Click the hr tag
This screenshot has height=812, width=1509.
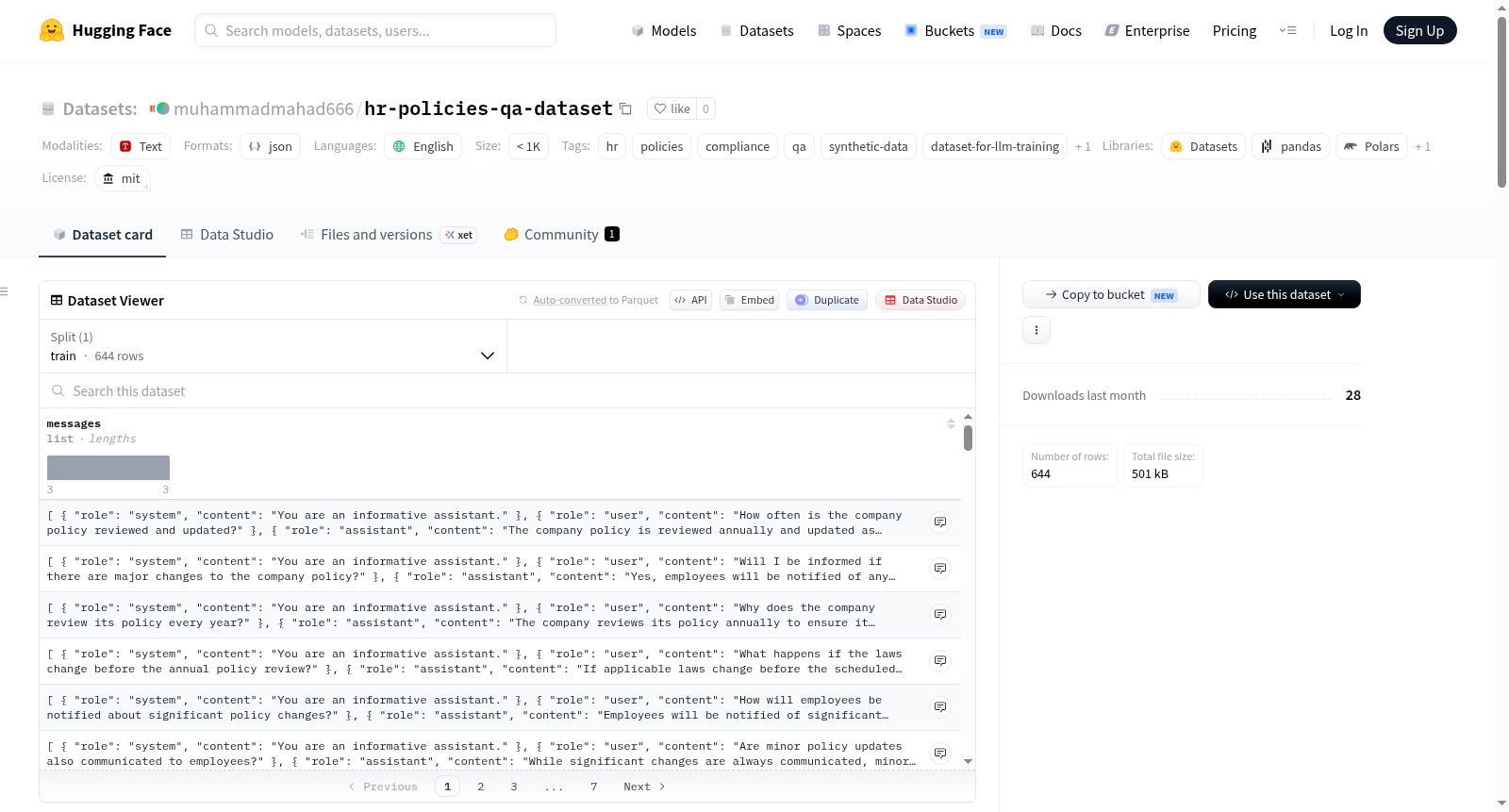click(x=612, y=146)
